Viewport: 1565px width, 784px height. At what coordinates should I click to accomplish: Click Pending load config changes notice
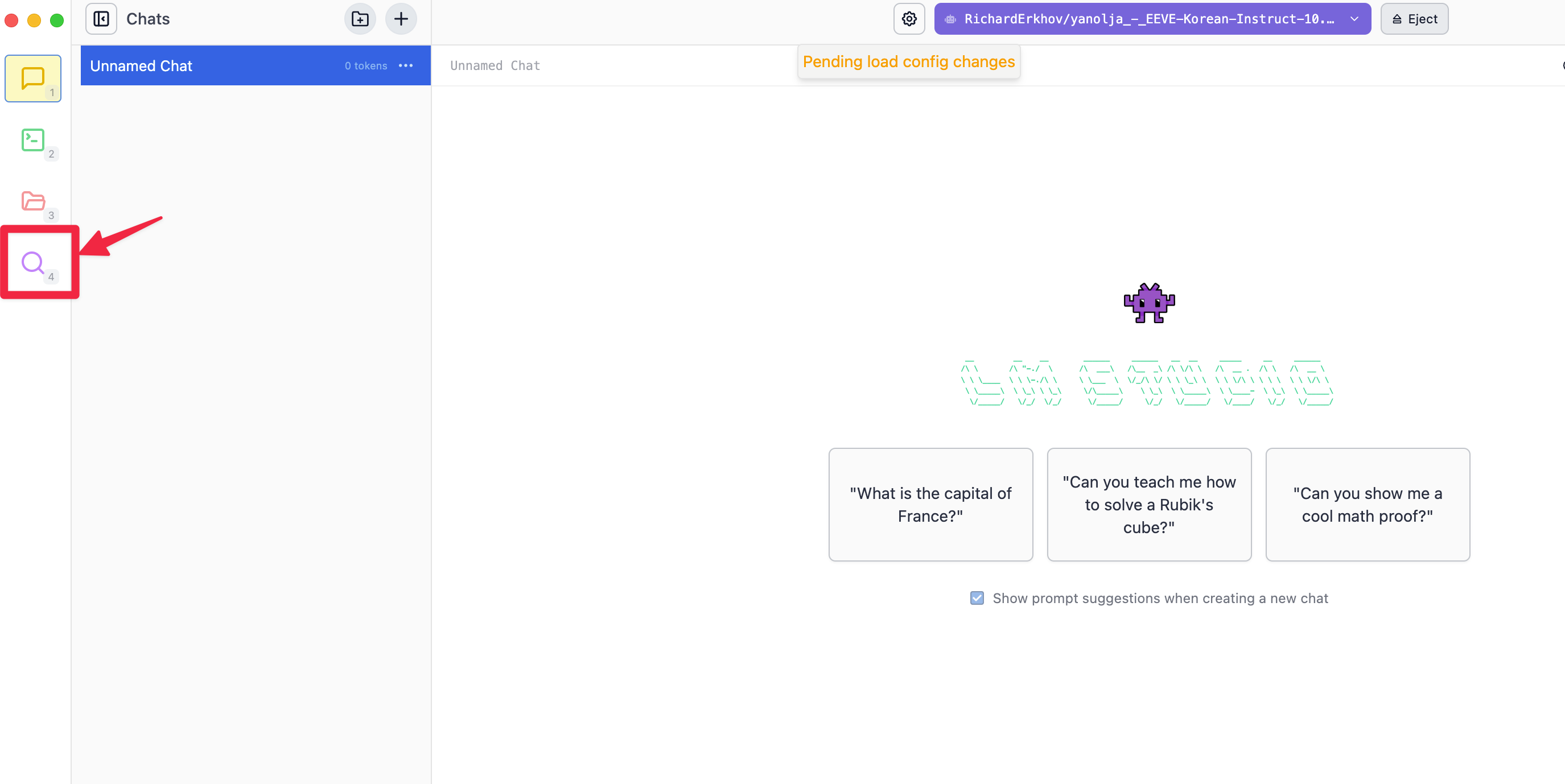pyautogui.click(x=908, y=62)
